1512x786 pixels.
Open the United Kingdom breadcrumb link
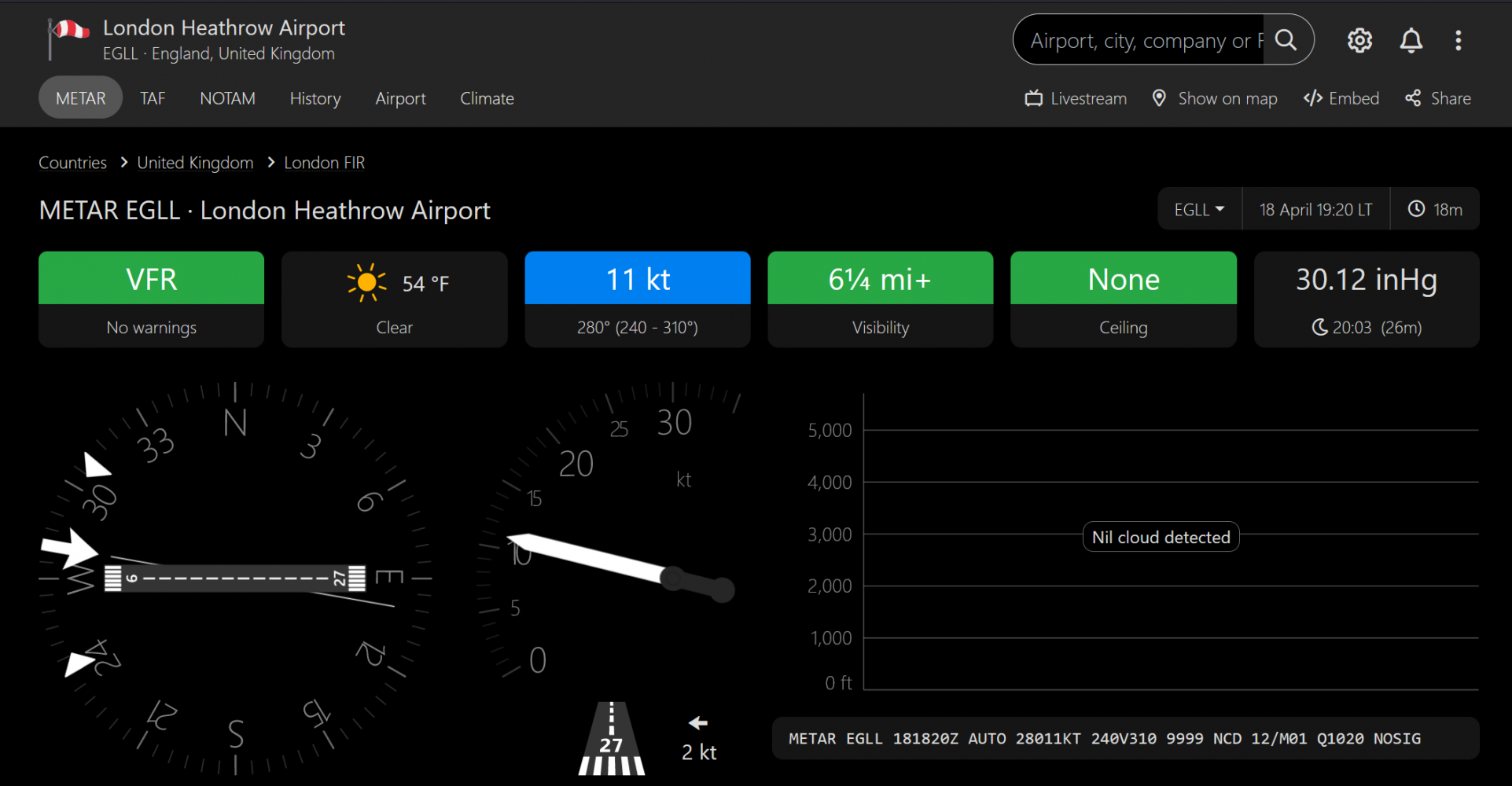coord(195,163)
